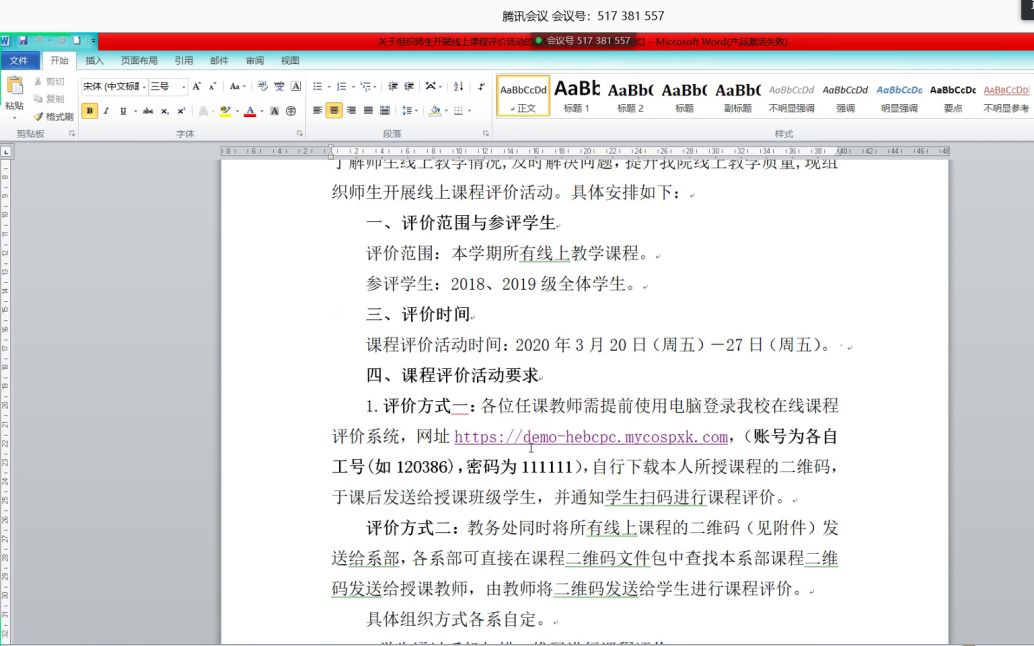Open the line spacing dropdown
1034x646 pixels.
tap(407, 110)
